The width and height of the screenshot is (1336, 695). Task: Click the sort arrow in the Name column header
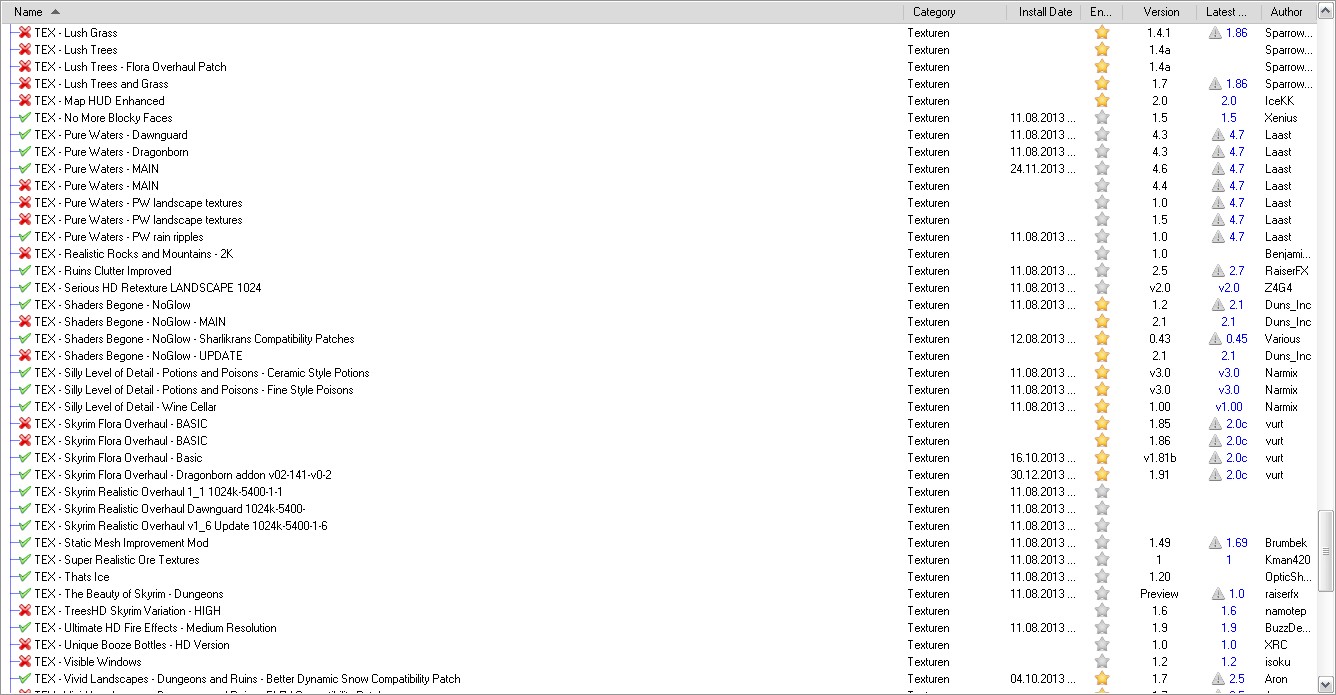tap(54, 12)
